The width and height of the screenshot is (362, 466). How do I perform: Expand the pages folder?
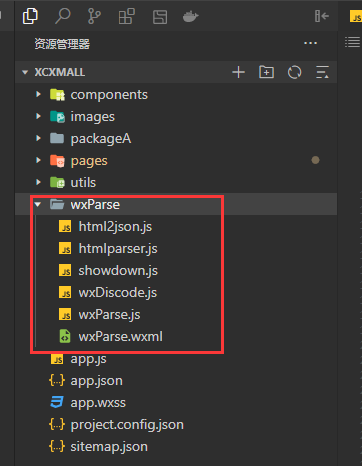pyautogui.click(x=38, y=160)
